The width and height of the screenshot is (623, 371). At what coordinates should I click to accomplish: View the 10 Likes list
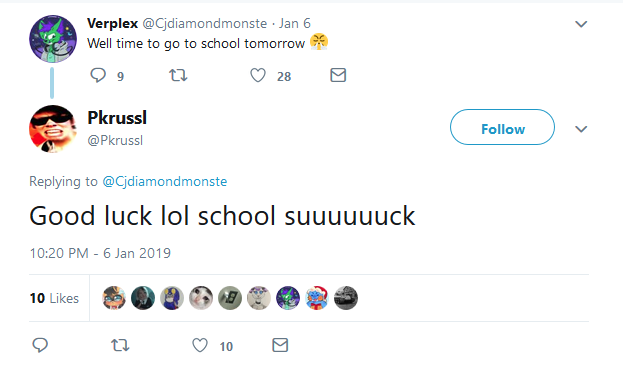[54, 298]
